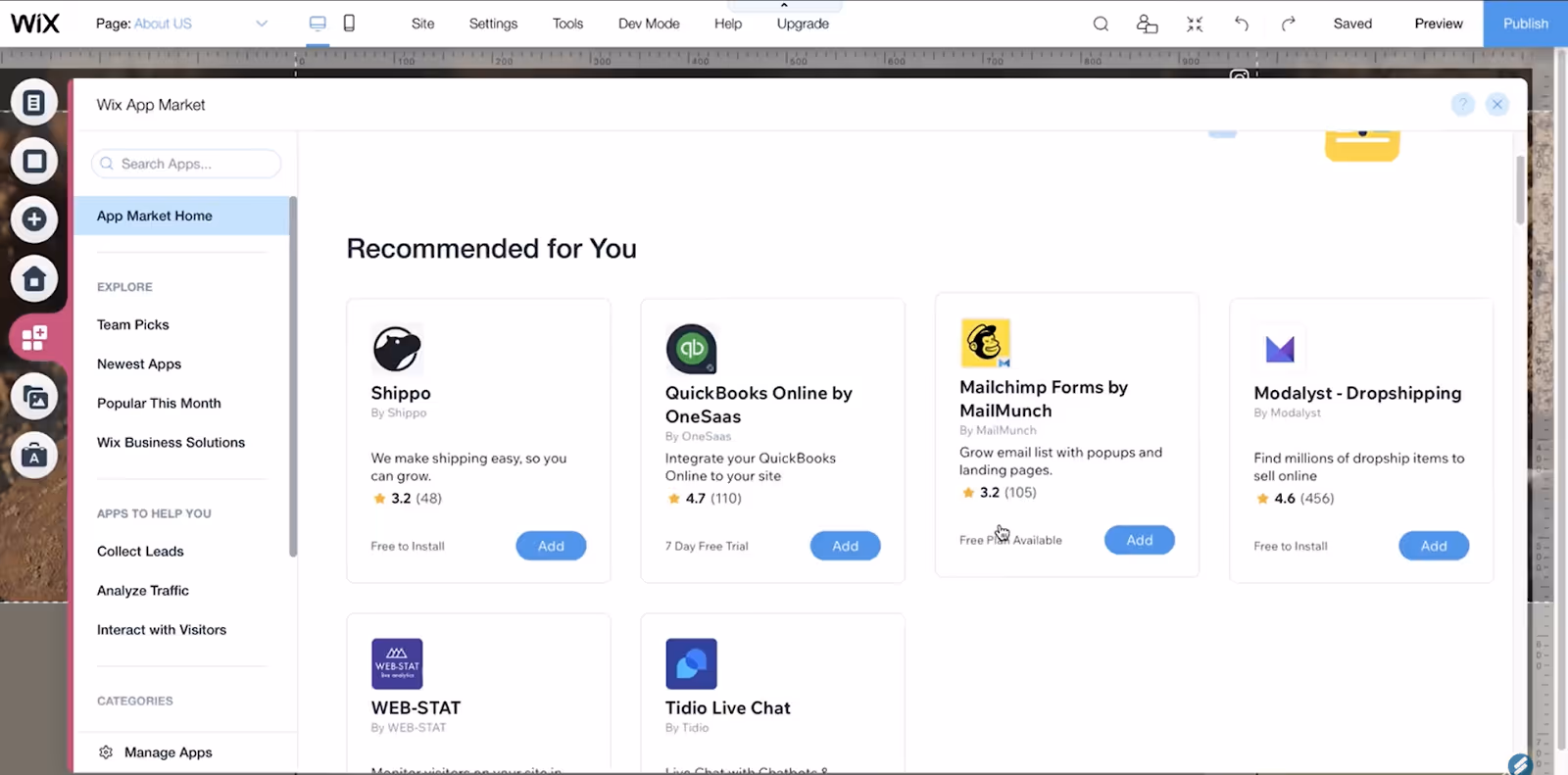1568x775 pixels.
Task: Expand the Page: About US dropdown
Action: click(261, 24)
